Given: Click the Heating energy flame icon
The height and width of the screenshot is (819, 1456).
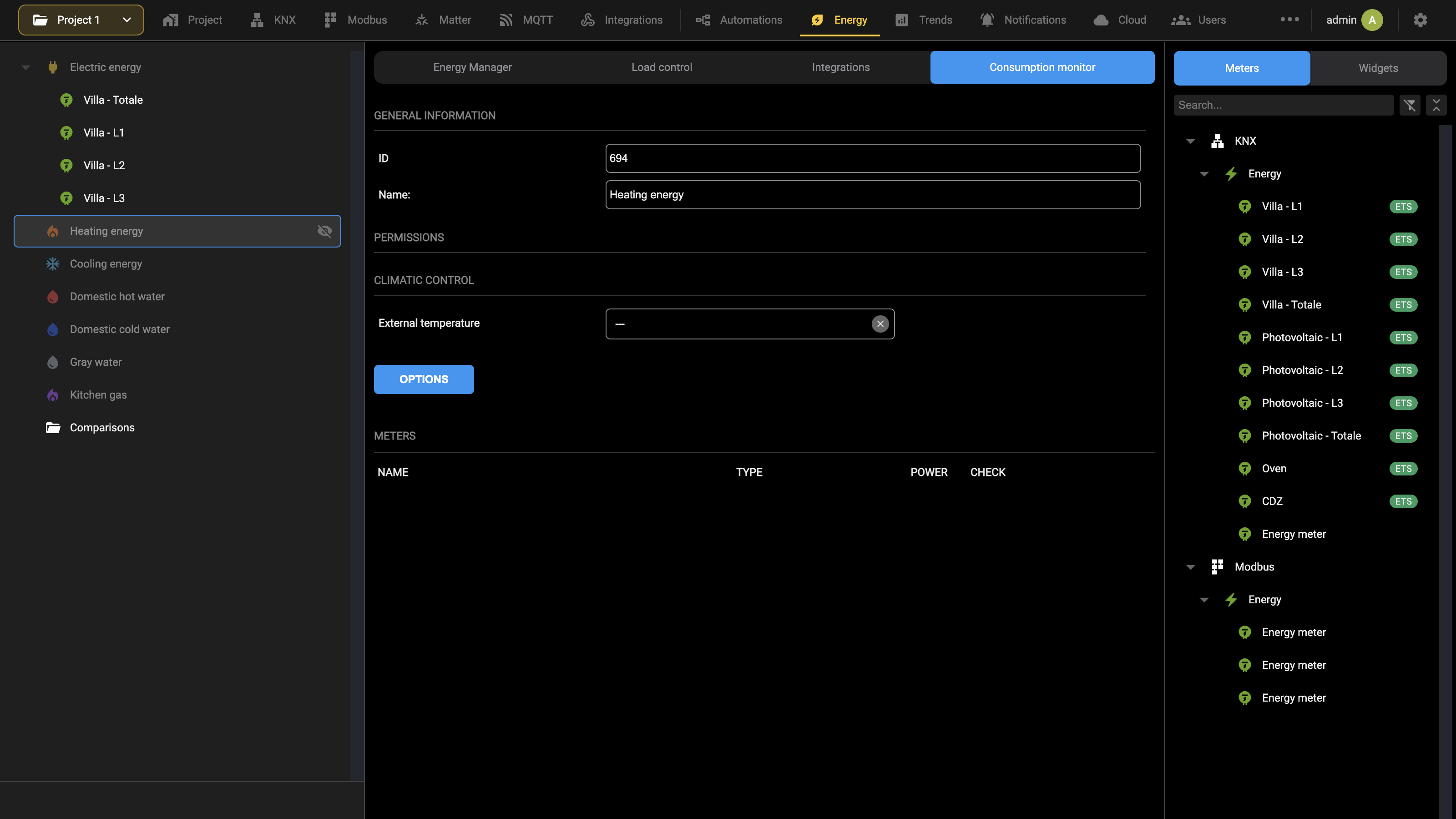Looking at the screenshot, I should click(53, 231).
